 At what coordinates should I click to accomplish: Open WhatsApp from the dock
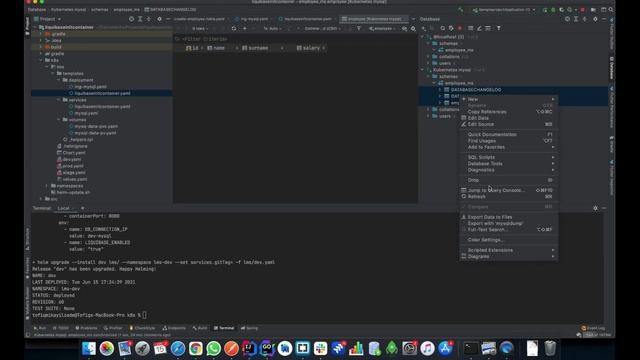click(213, 348)
